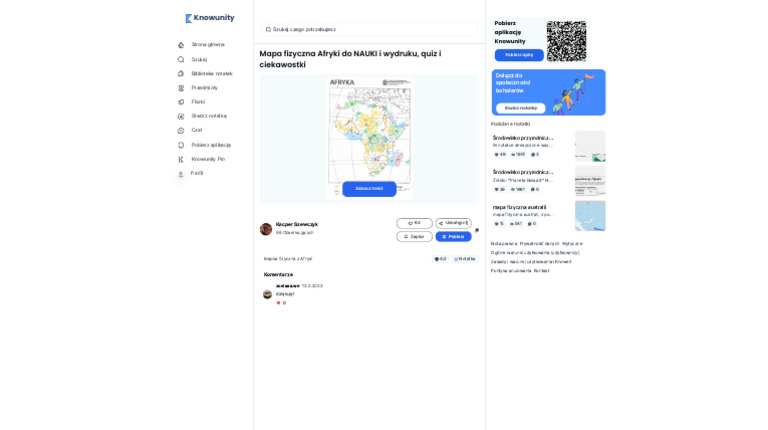768x430 pixels.
Task: Open Szukaj from the sidebar
Action: pos(199,59)
